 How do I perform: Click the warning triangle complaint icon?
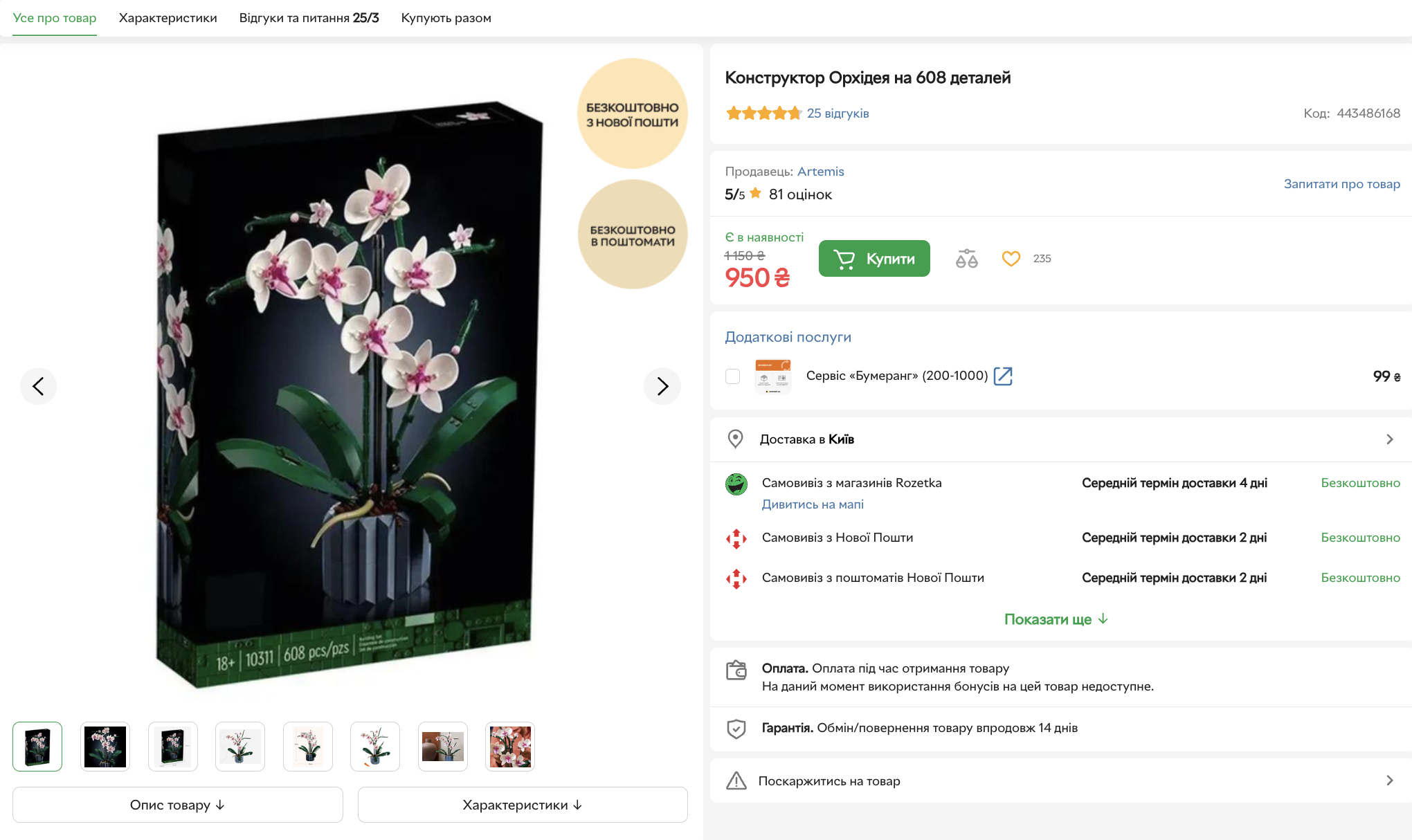(736, 780)
